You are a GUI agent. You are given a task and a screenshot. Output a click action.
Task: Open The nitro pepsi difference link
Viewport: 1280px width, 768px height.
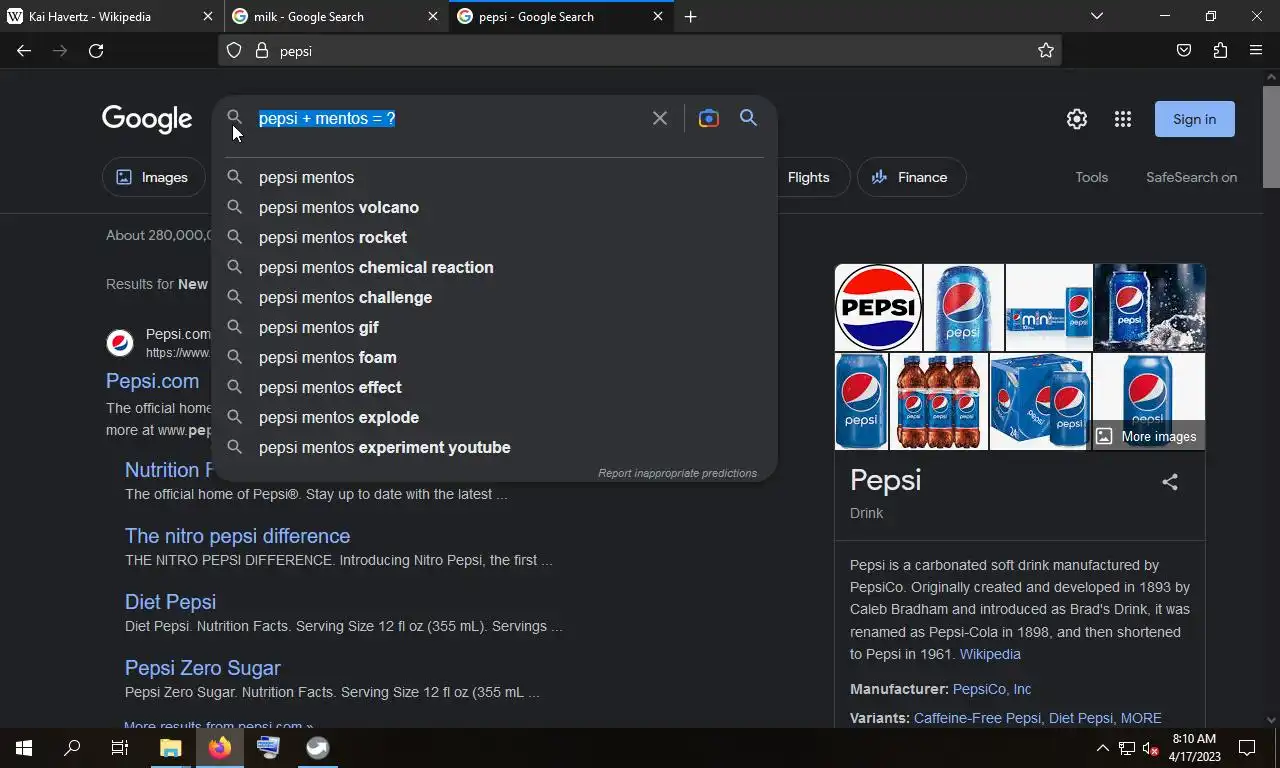[237, 536]
